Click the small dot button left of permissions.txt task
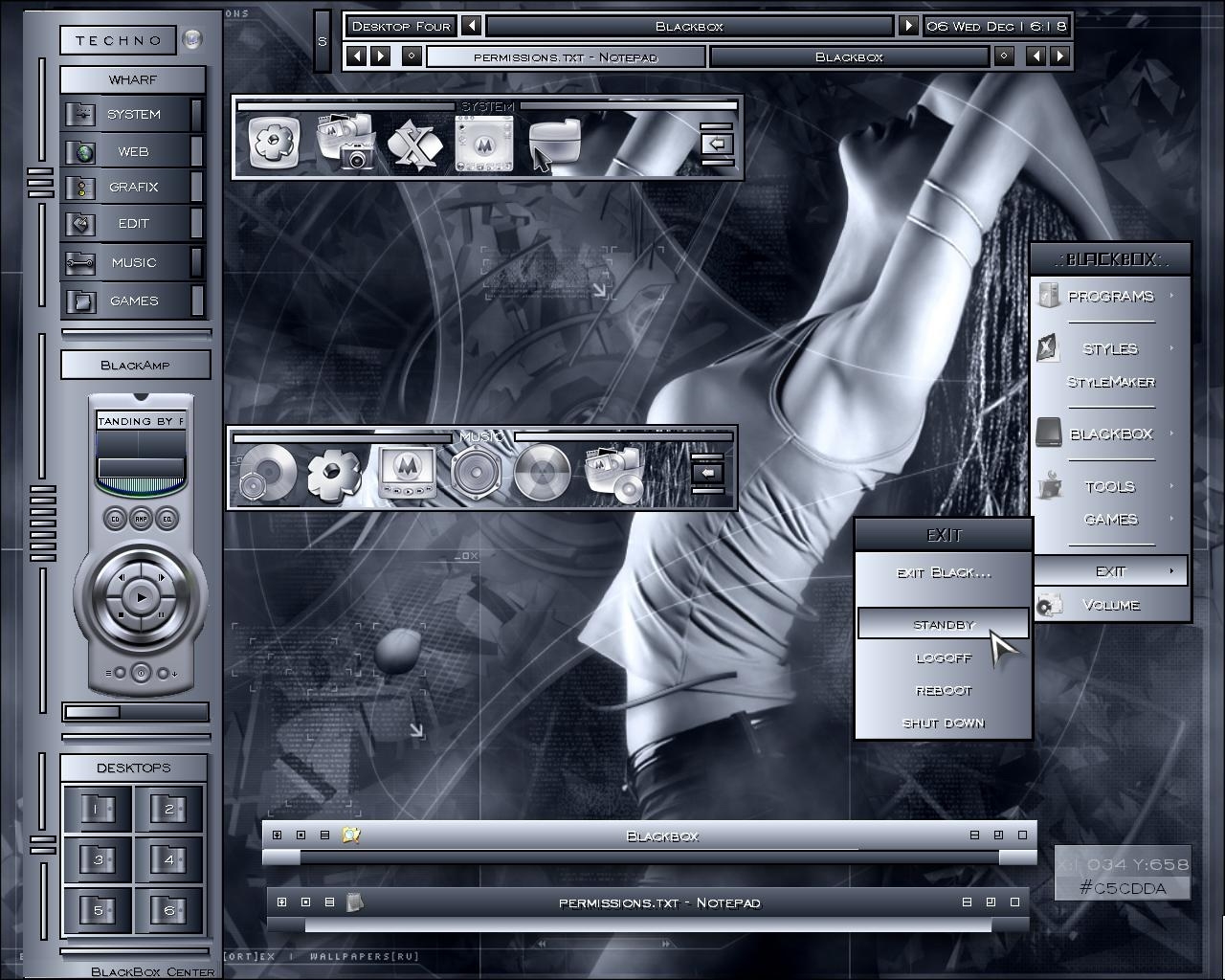The height and width of the screenshot is (980, 1225). click(x=412, y=56)
